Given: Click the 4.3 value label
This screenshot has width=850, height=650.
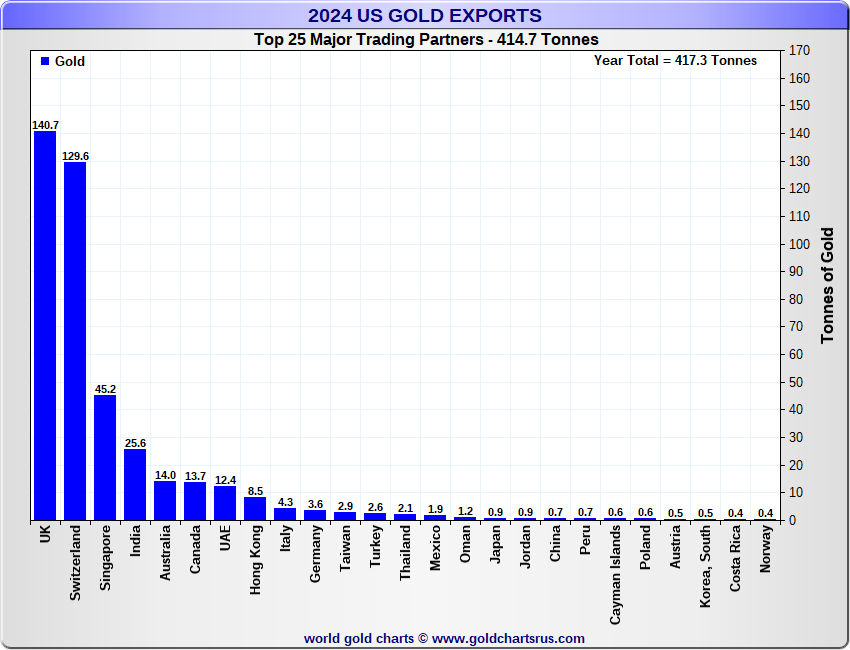Looking at the screenshot, I should point(285,503).
